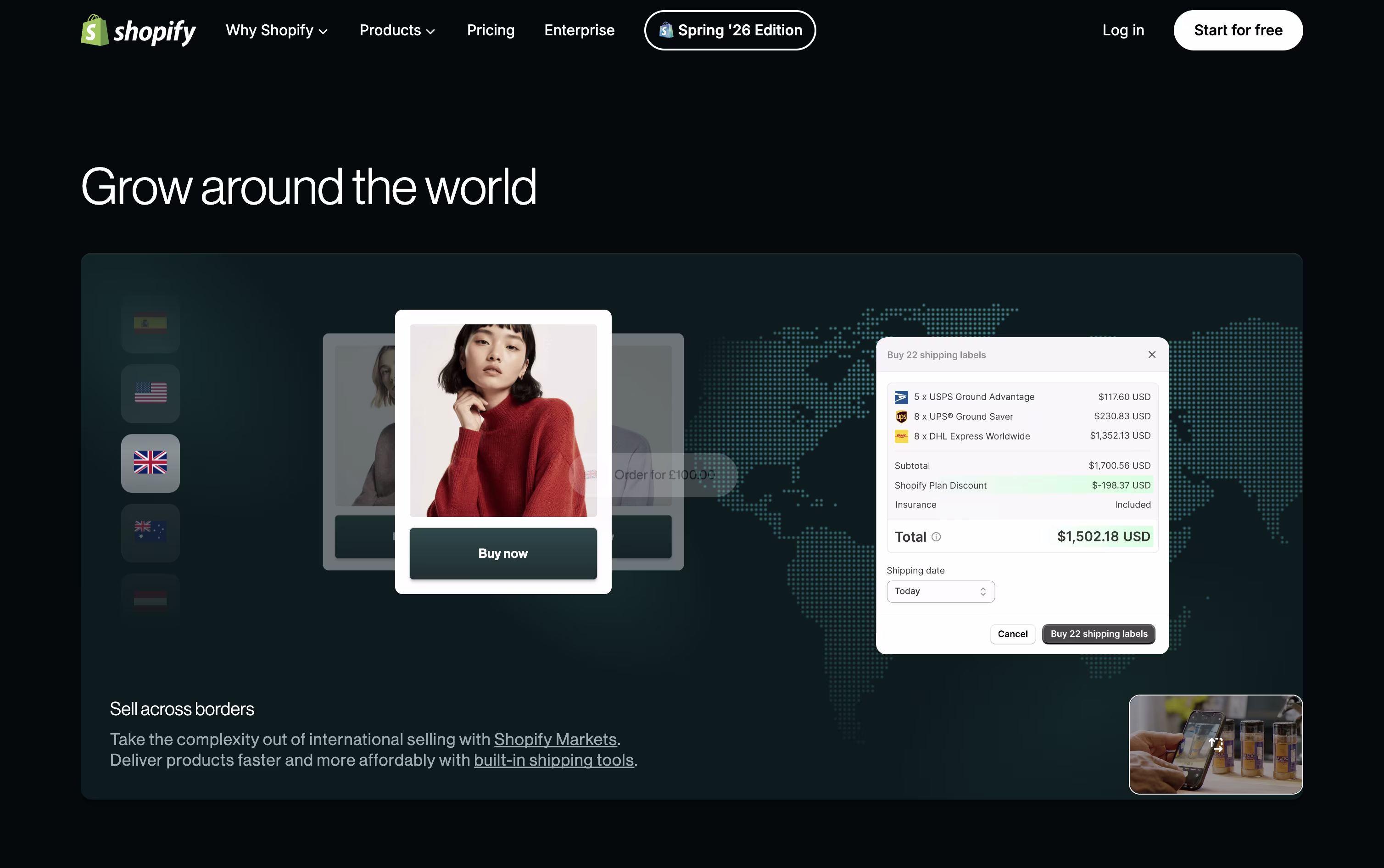Click the 'Shopify Plan Discount' label
The height and width of the screenshot is (868, 1384).
point(940,486)
